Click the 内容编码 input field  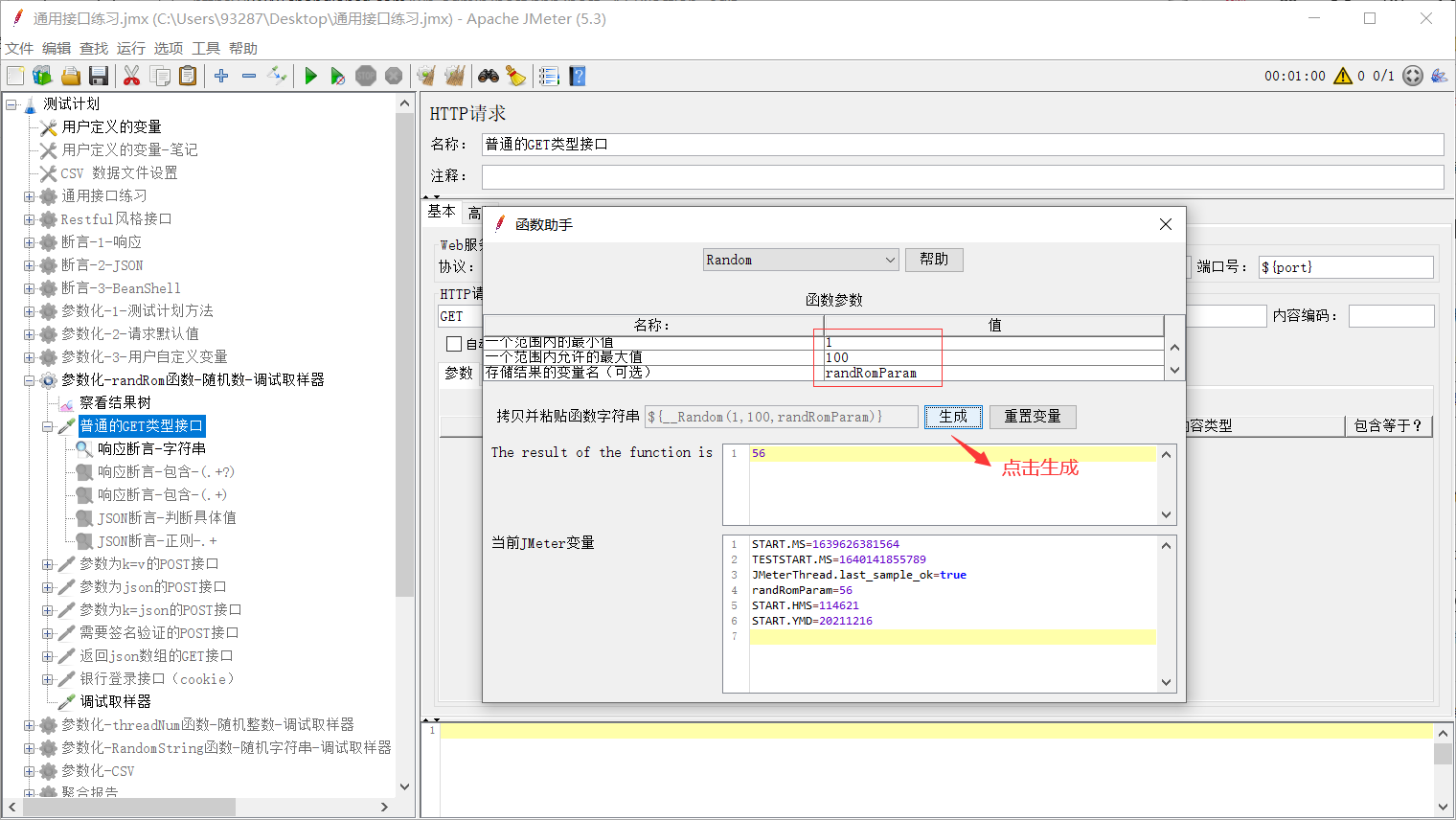[1391, 316]
